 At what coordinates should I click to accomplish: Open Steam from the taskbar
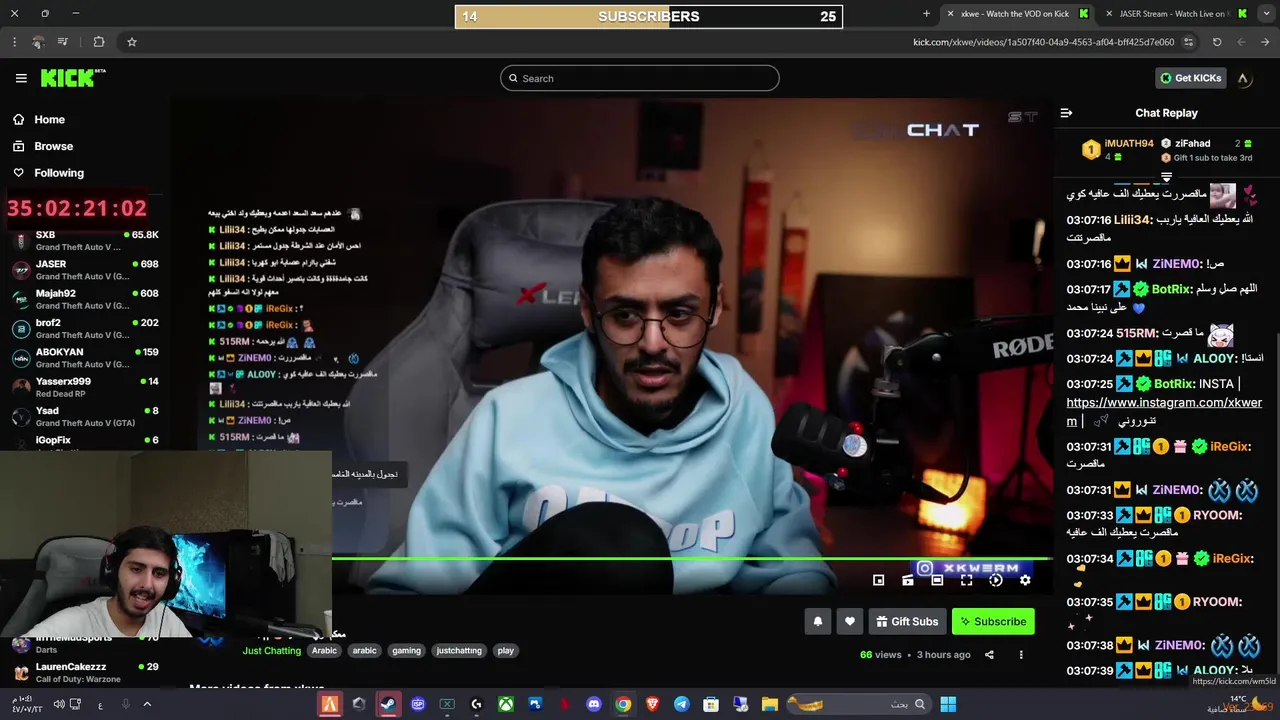(x=388, y=704)
